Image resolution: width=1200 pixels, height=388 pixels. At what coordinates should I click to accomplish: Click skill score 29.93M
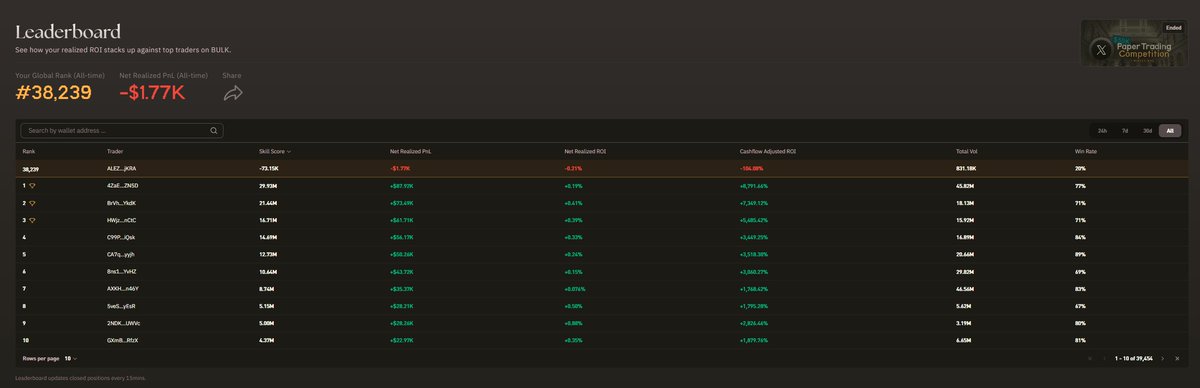coord(268,186)
